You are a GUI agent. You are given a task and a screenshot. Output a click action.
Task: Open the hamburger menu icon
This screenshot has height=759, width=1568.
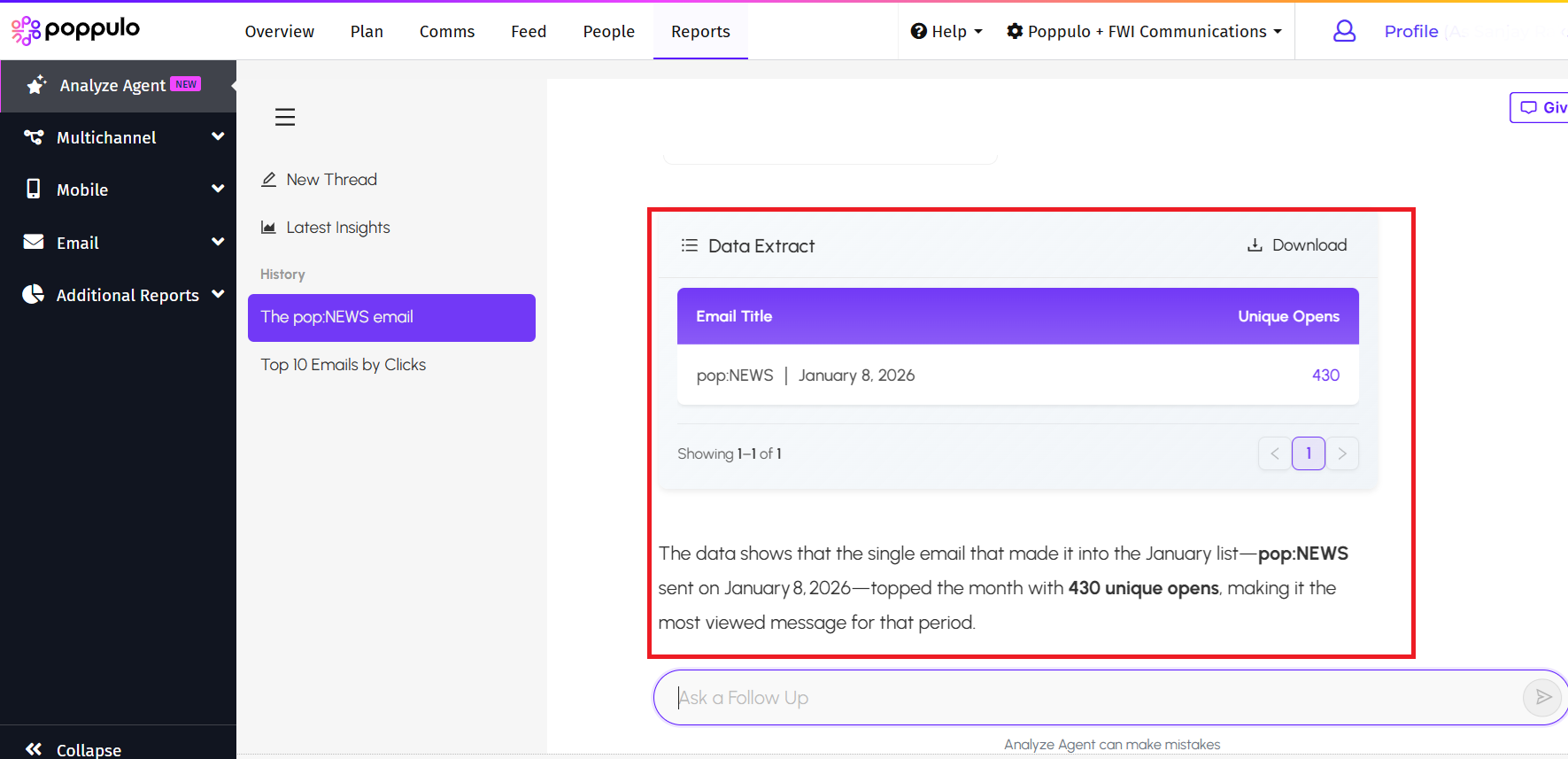(285, 117)
